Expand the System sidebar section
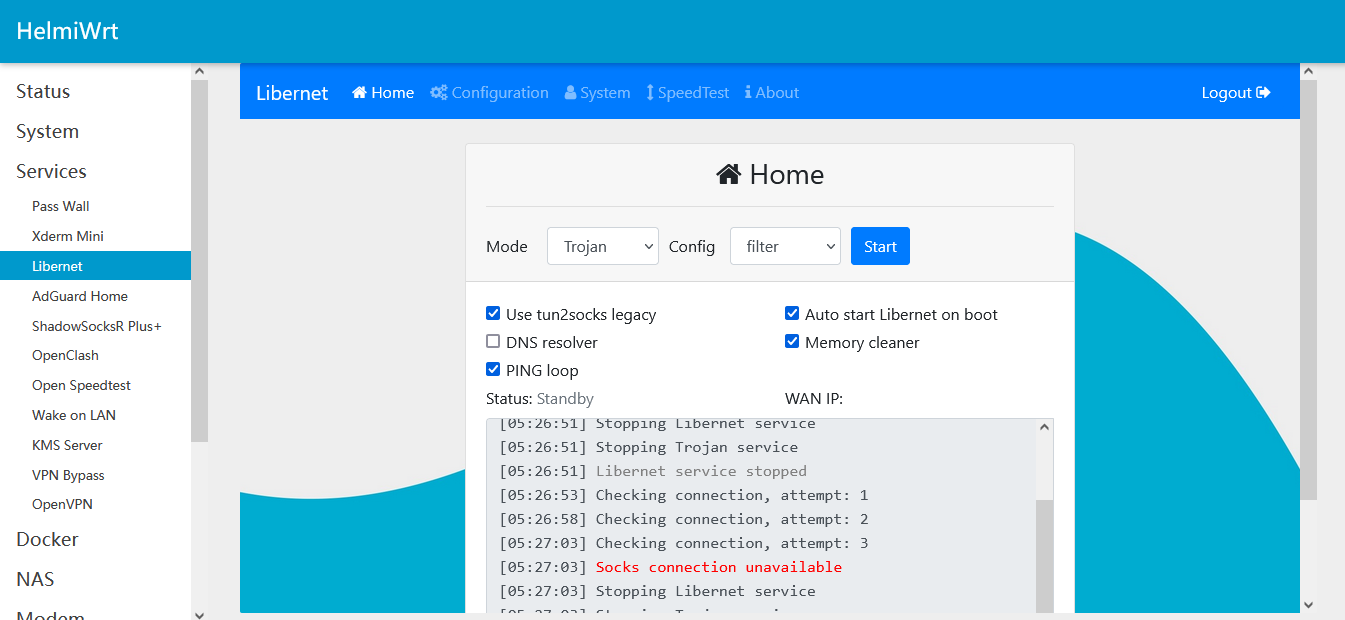The width and height of the screenshot is (1345, 620). pos(47,131)
